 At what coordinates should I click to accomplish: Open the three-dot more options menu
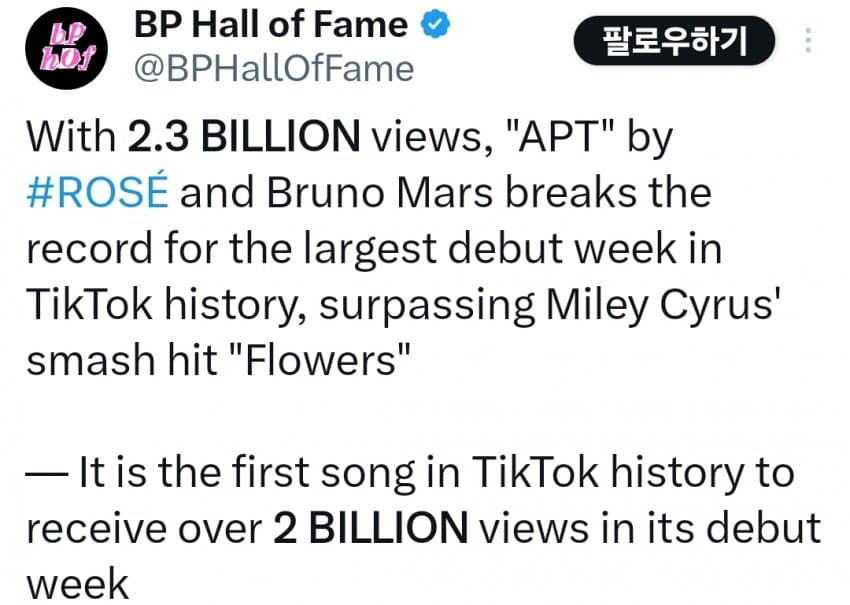pos(808,41)
